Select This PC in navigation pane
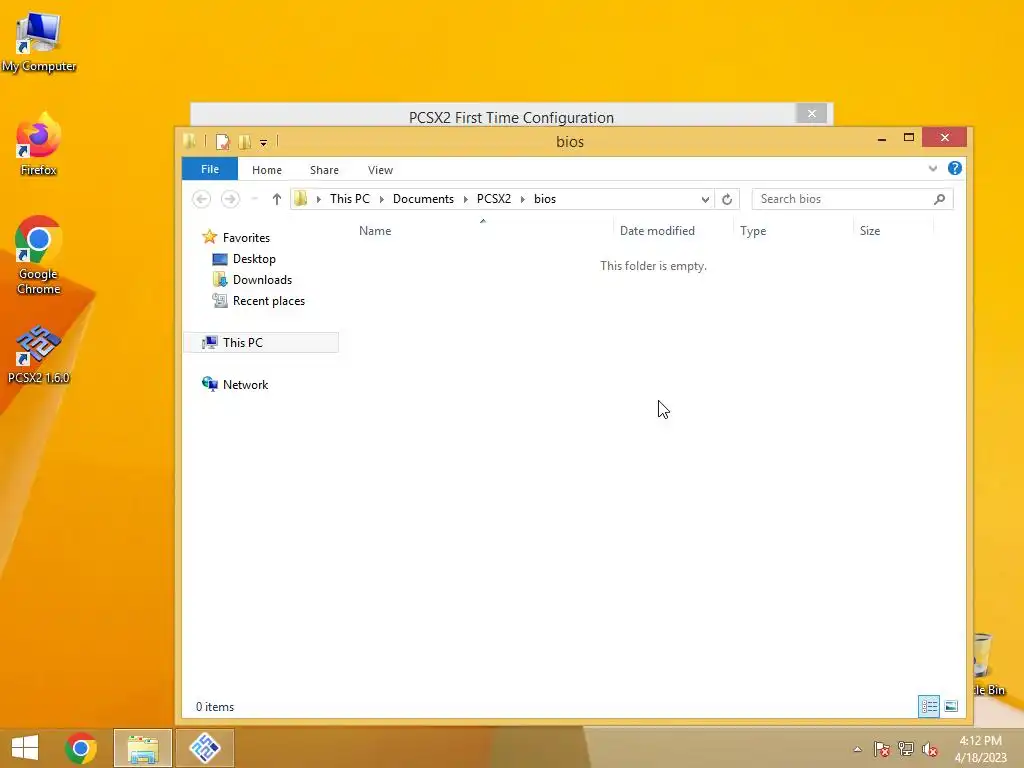The height and width of the screenshot is (768, 1024). coord(261,342)
